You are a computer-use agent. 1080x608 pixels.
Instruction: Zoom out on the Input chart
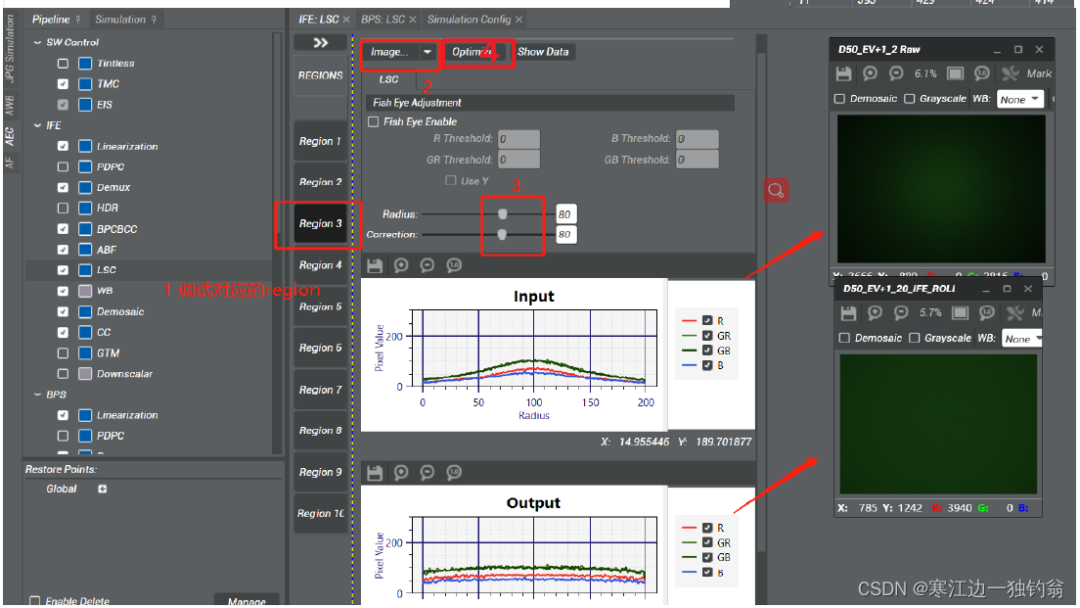coord(427,266)
